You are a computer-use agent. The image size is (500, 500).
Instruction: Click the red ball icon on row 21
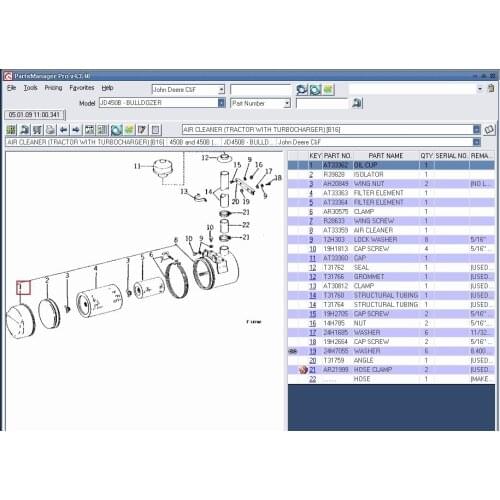(x=303, y=370)
